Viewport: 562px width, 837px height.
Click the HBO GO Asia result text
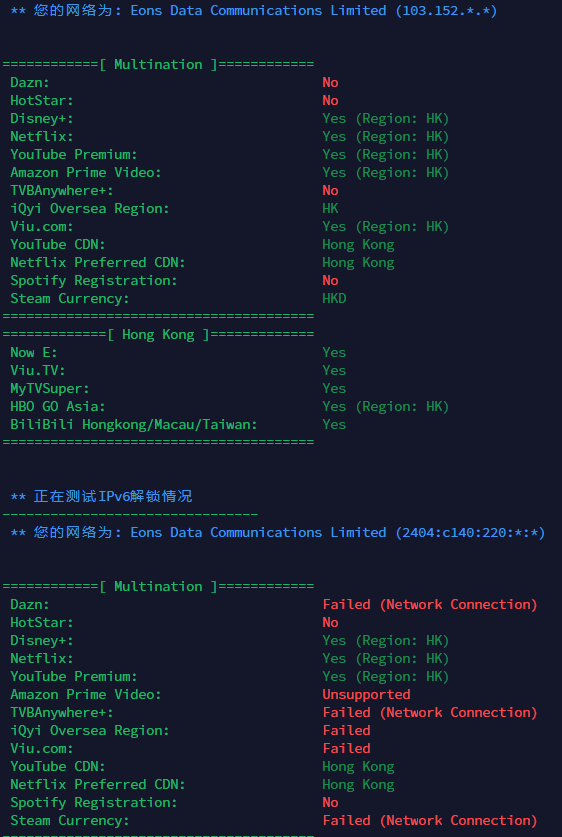[x=386, y=407]
